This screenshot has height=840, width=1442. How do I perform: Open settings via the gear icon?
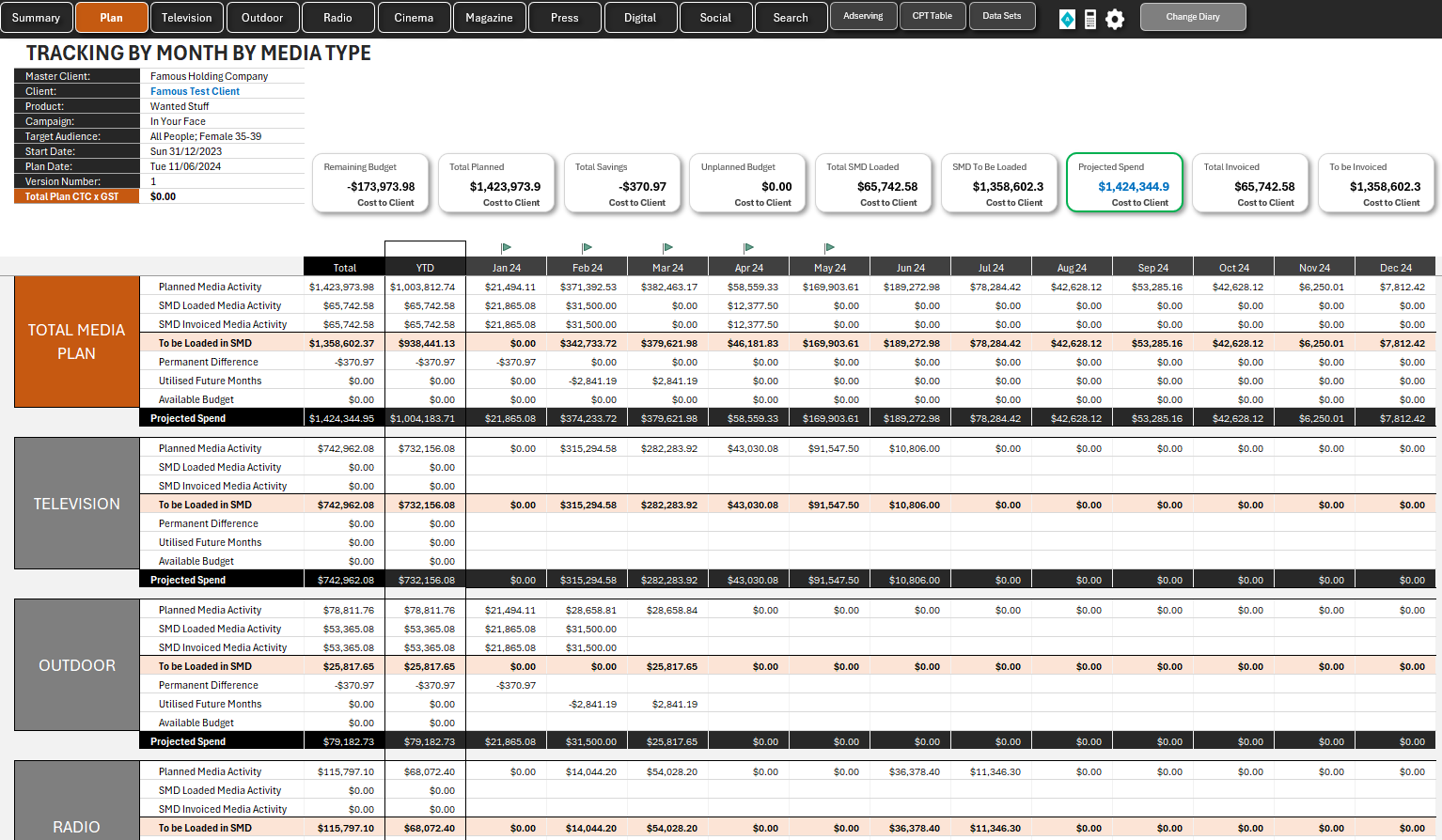click(1115, 19)
